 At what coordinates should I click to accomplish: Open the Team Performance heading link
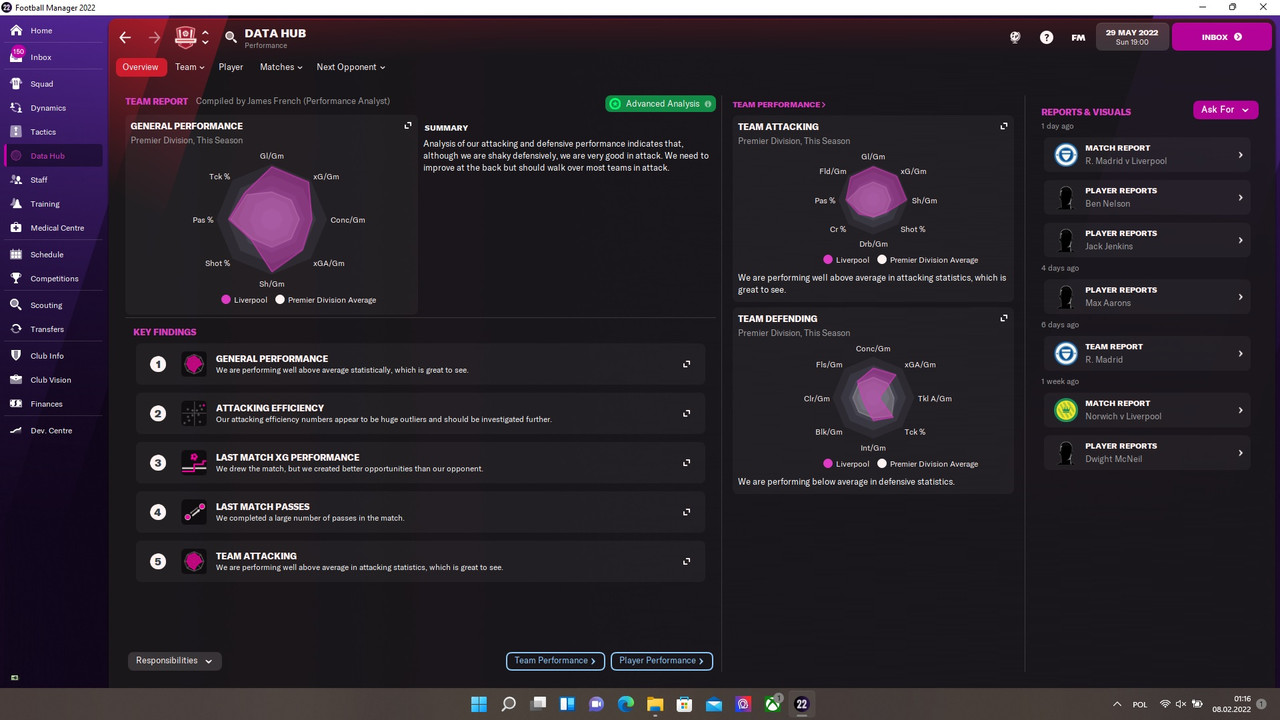pyautogui.click(x=779, y=104)
